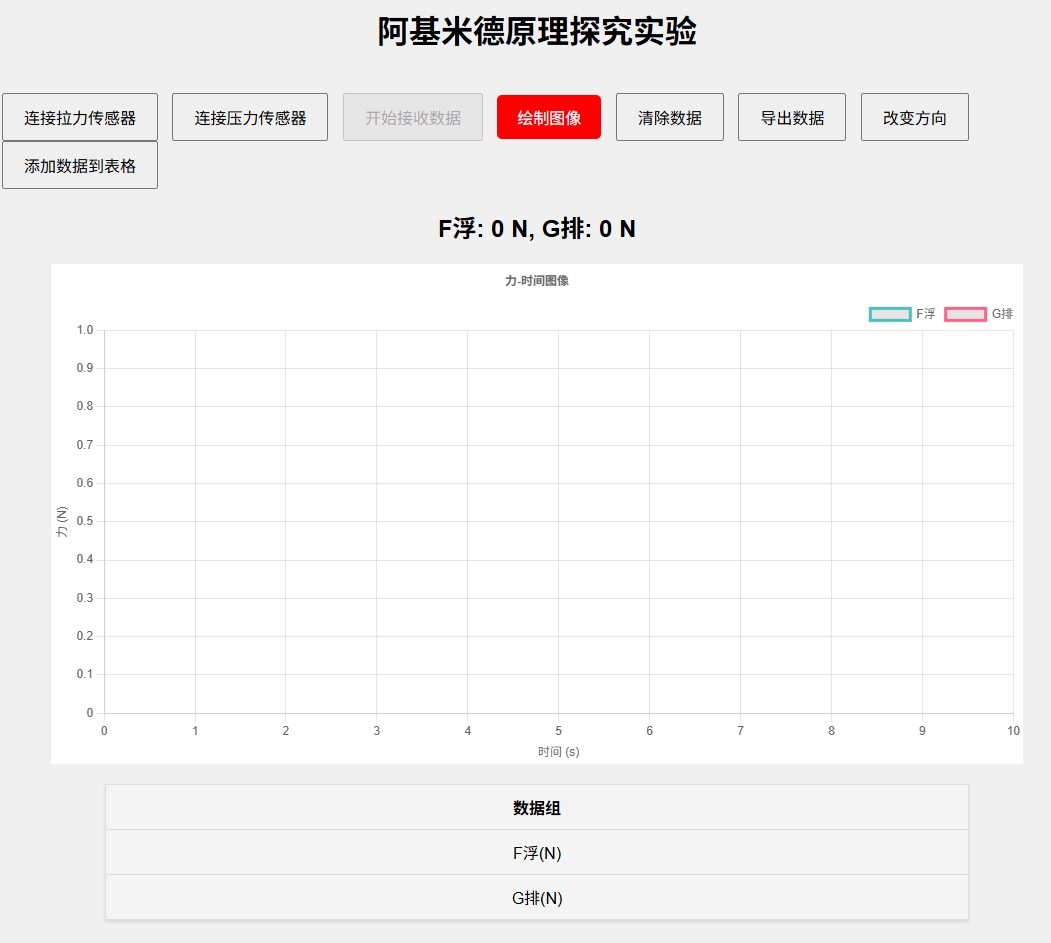This screenshot has width=1051, height=943.
Task: Click the F浮: 0 N, G排: 0 N reading
Action: 536,229
